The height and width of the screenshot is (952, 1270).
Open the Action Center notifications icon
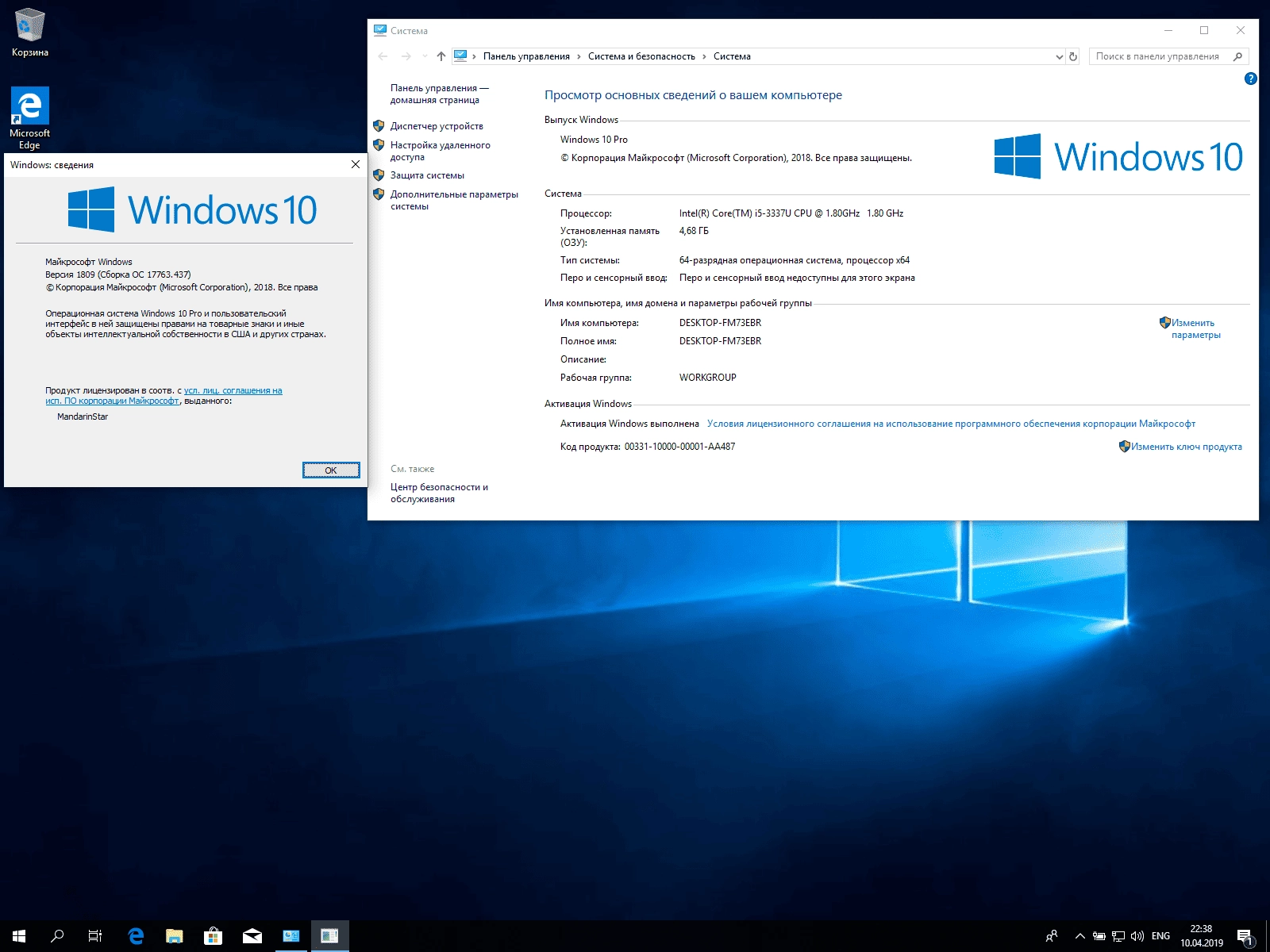[1245, 936]
